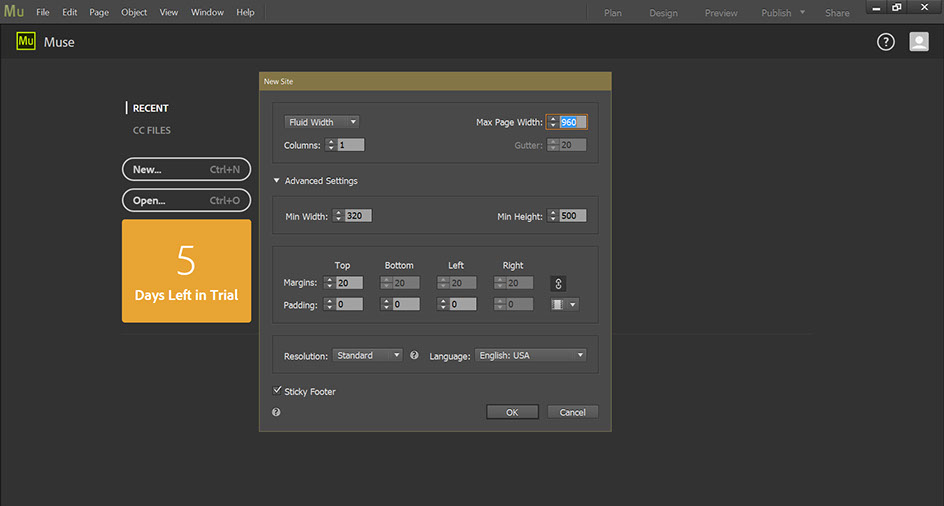Confirm the New Site dialog with OK
This screenshot has width=944, height=506.
click(512, 412)
